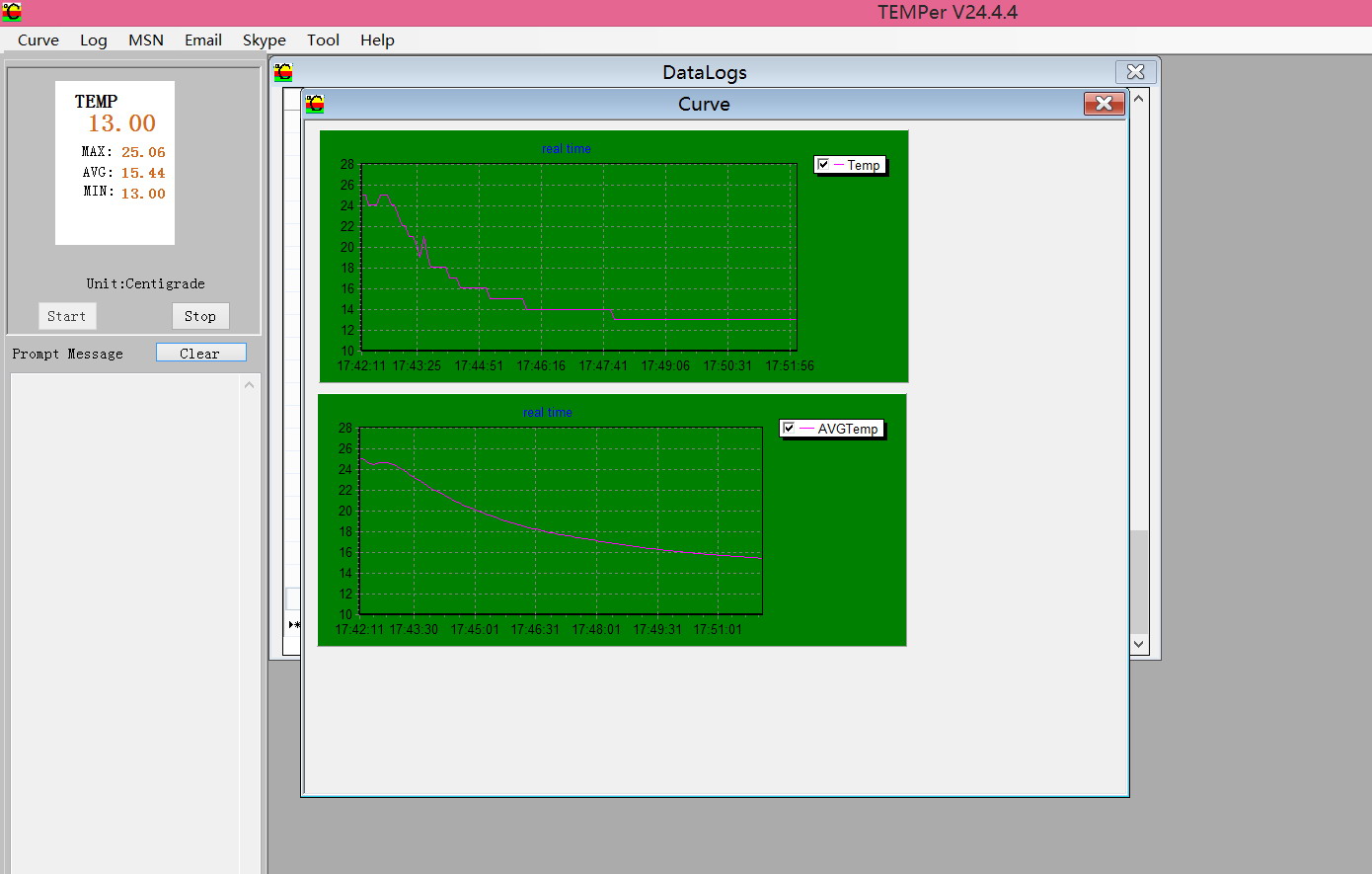The image size is (1372, 874).
Task: Open the MSN menu
Action: pyautogui.click(x=146, y=40)
